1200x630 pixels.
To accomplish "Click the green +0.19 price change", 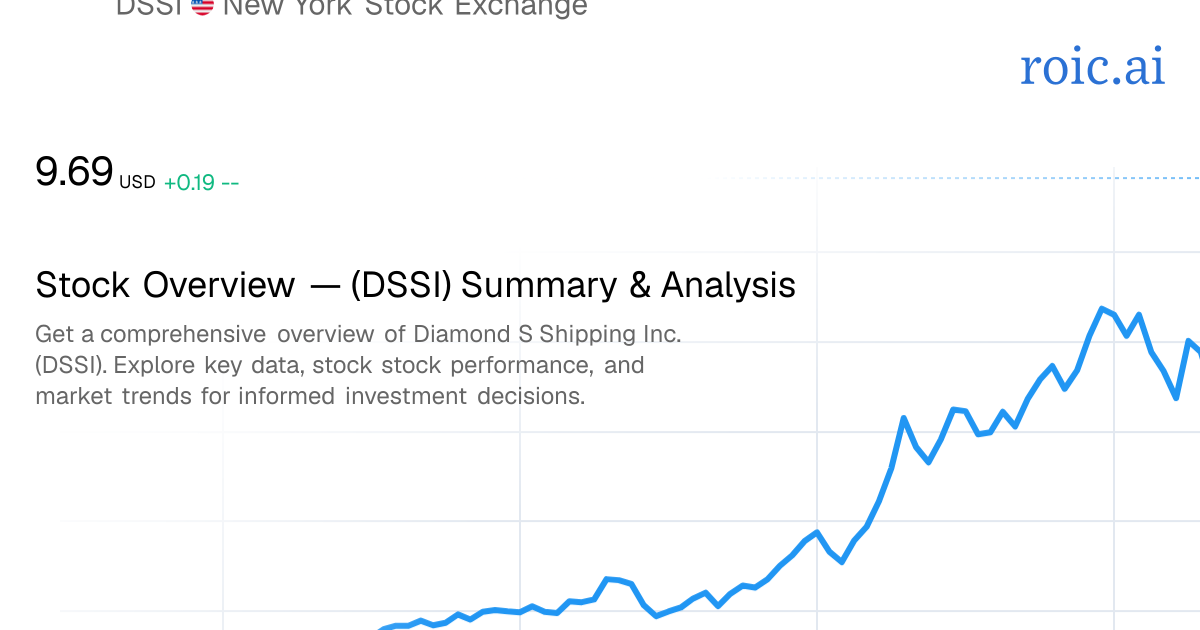I will (x=189, y=182).
